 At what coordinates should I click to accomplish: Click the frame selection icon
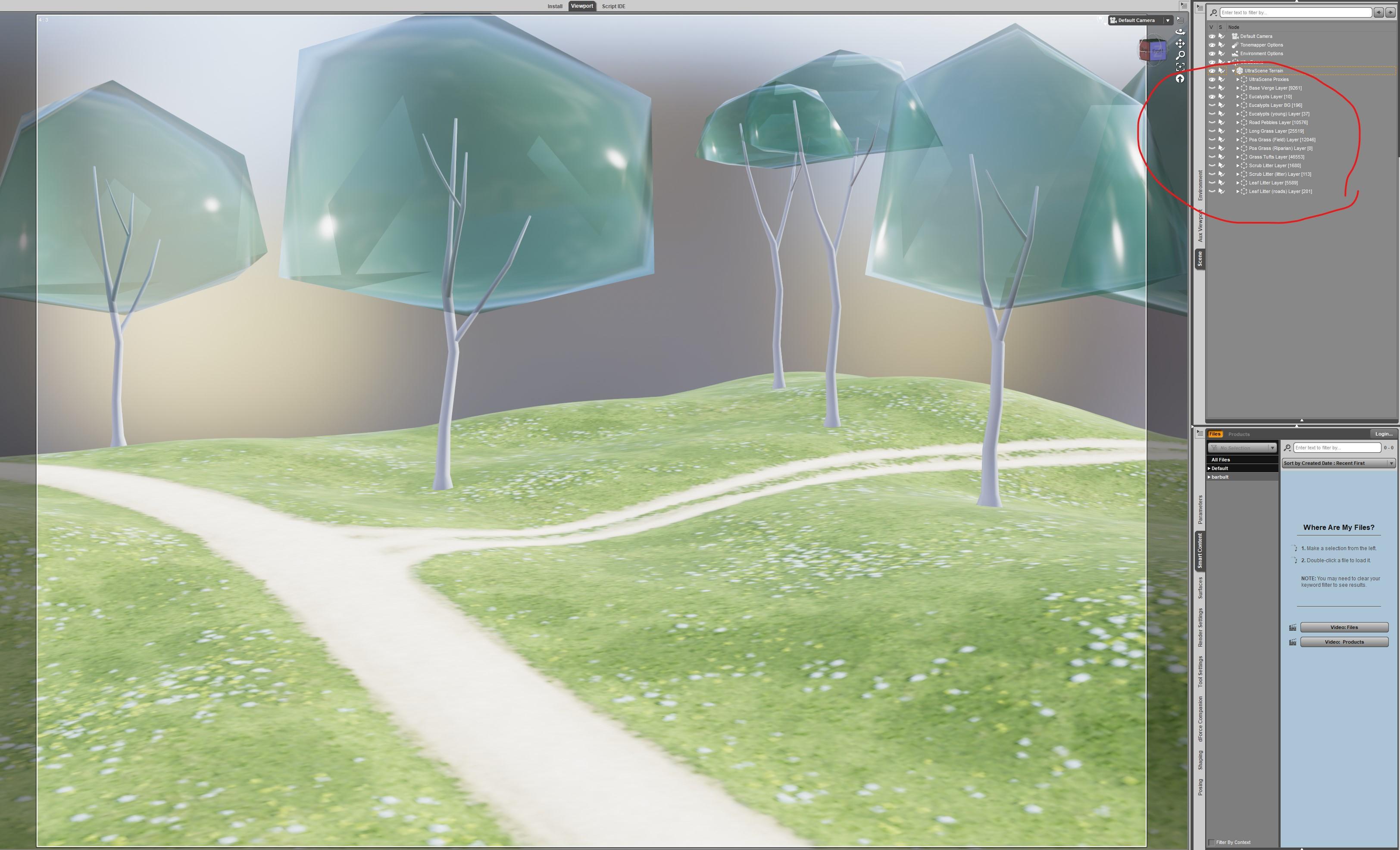click(x=1180, y=67)
